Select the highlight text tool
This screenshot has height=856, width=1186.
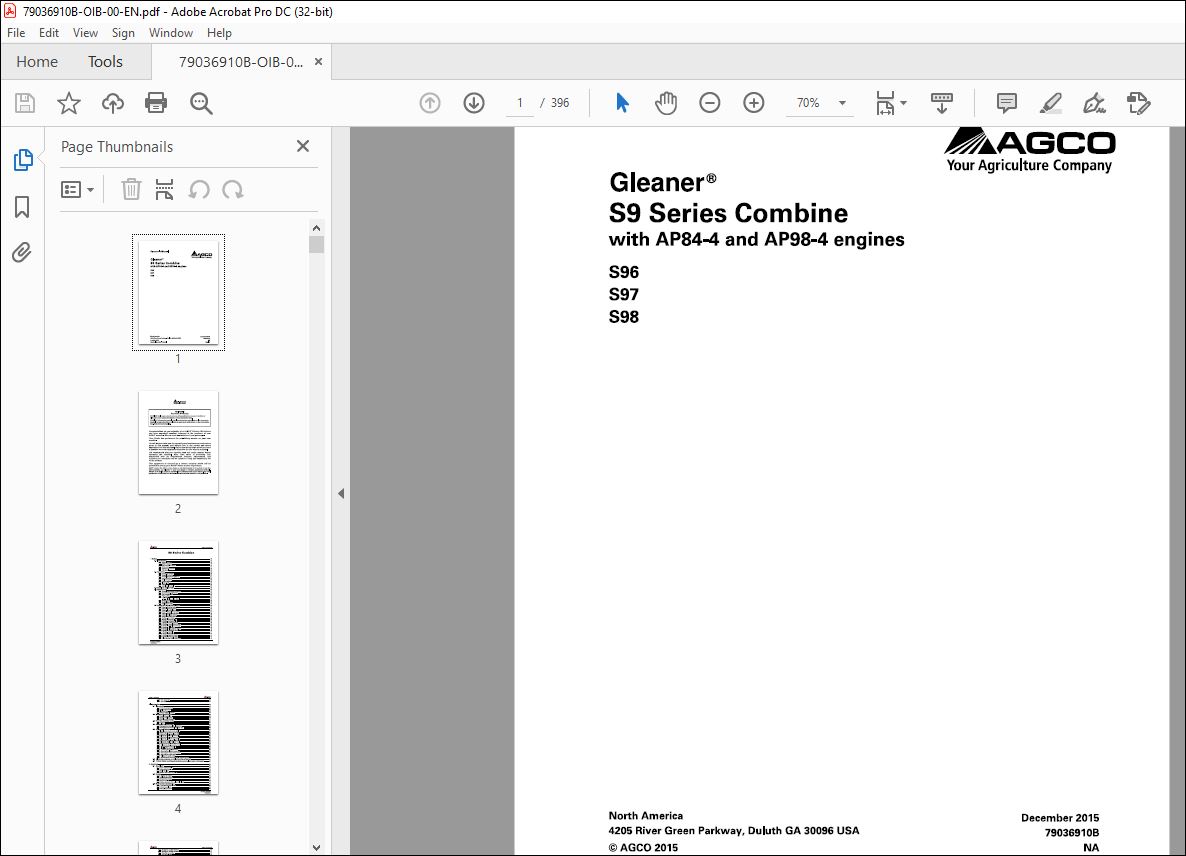tap(1051, 103)
